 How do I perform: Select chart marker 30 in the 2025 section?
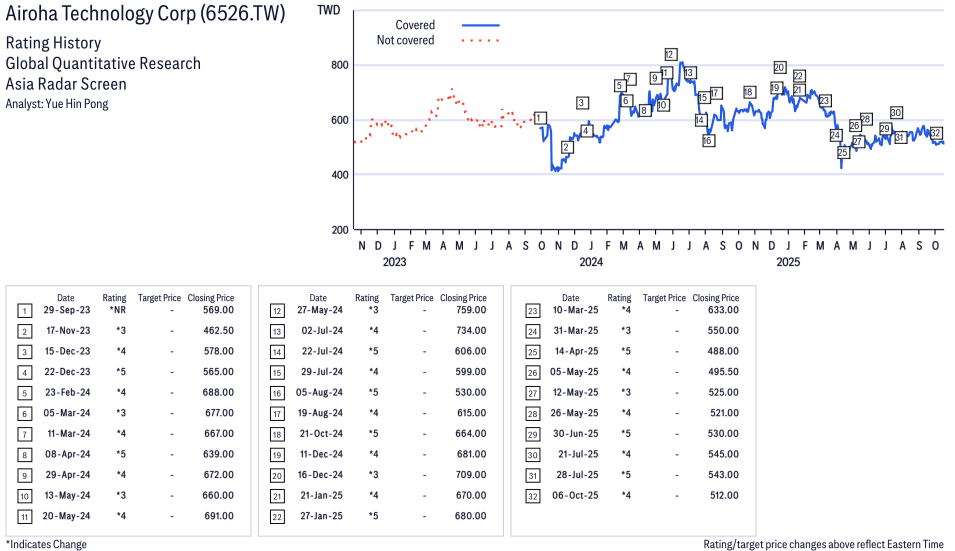click(896, 112)
